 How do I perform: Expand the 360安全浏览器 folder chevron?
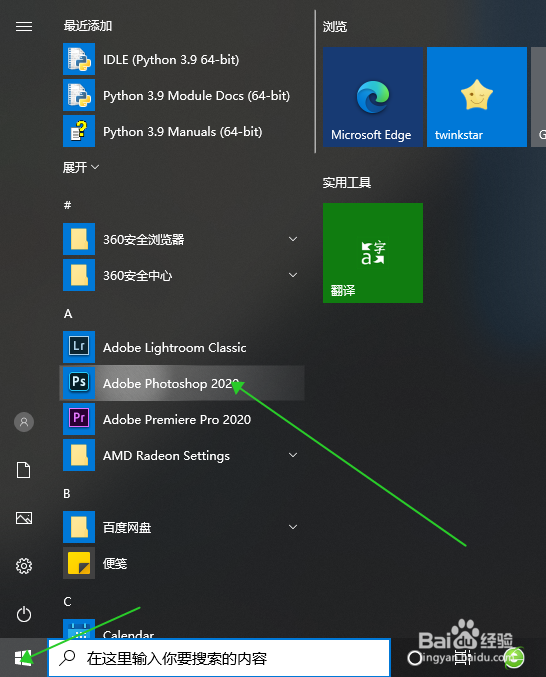pyautogui.click(x=293, y=239)
